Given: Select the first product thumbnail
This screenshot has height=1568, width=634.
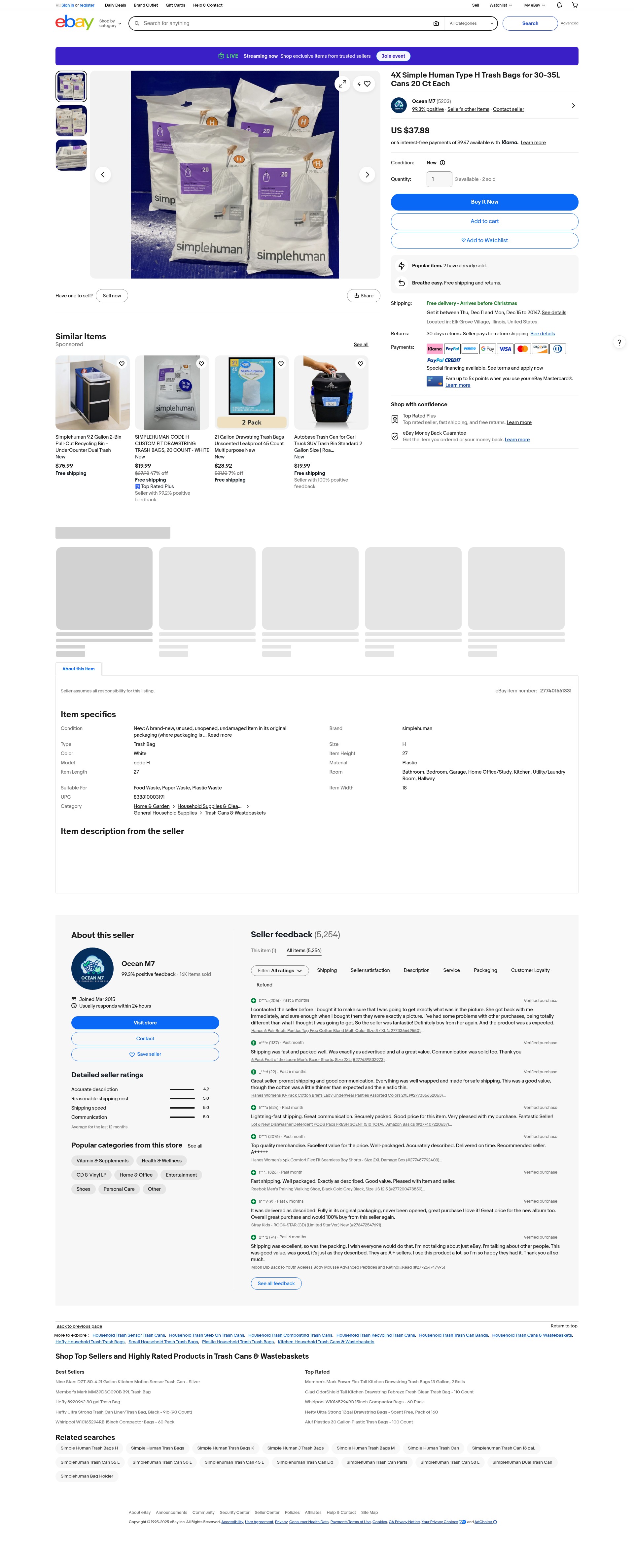Looking at the screenshot, I should 71,86.
